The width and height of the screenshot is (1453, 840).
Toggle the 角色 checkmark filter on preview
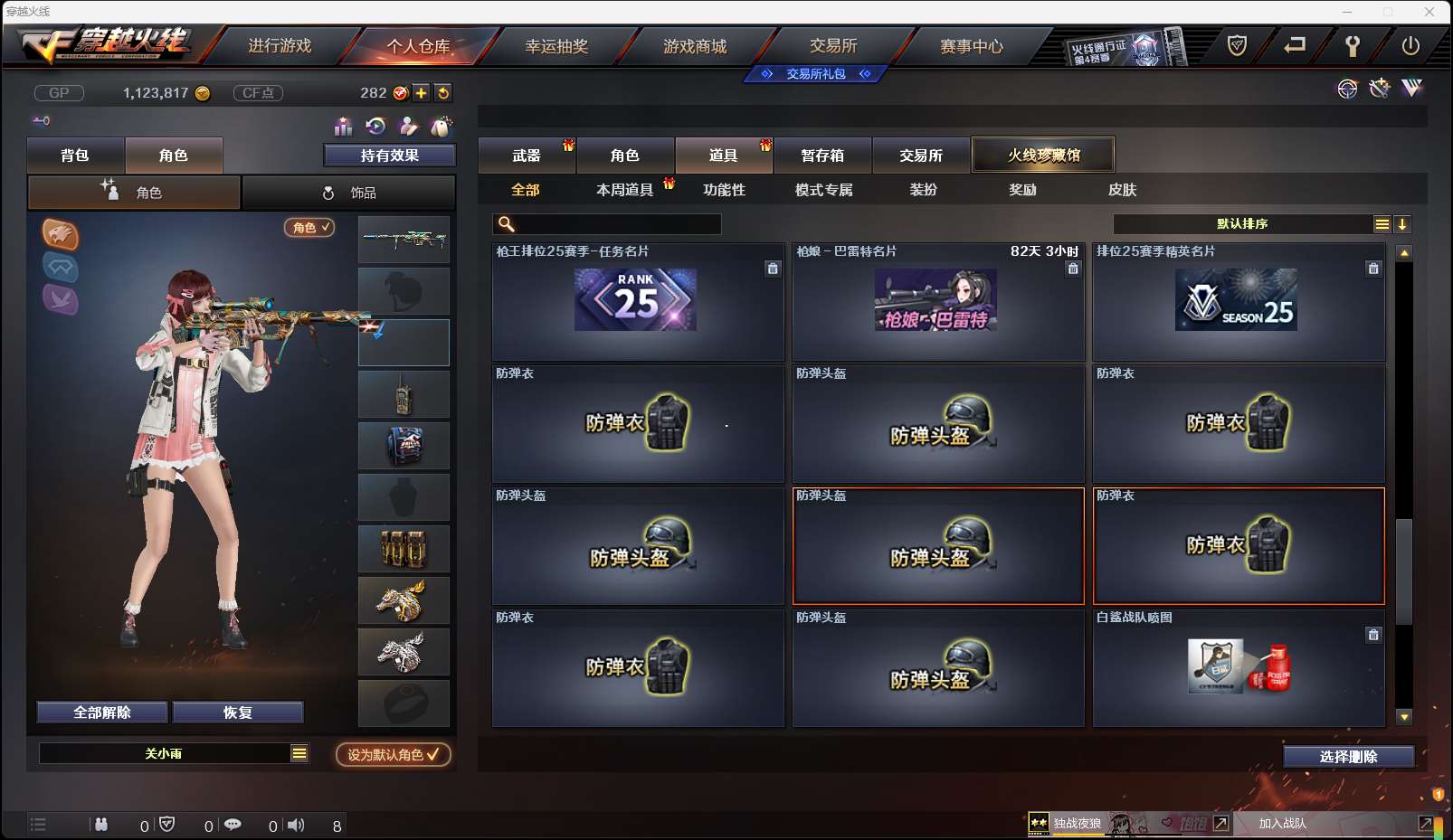pyautogui.click(x=309, y=228)
